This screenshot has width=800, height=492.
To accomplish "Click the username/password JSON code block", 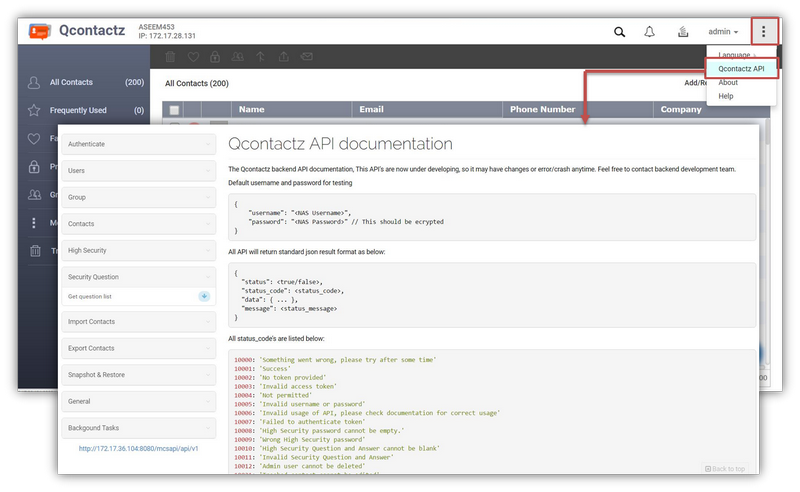I will click(492, 217).
